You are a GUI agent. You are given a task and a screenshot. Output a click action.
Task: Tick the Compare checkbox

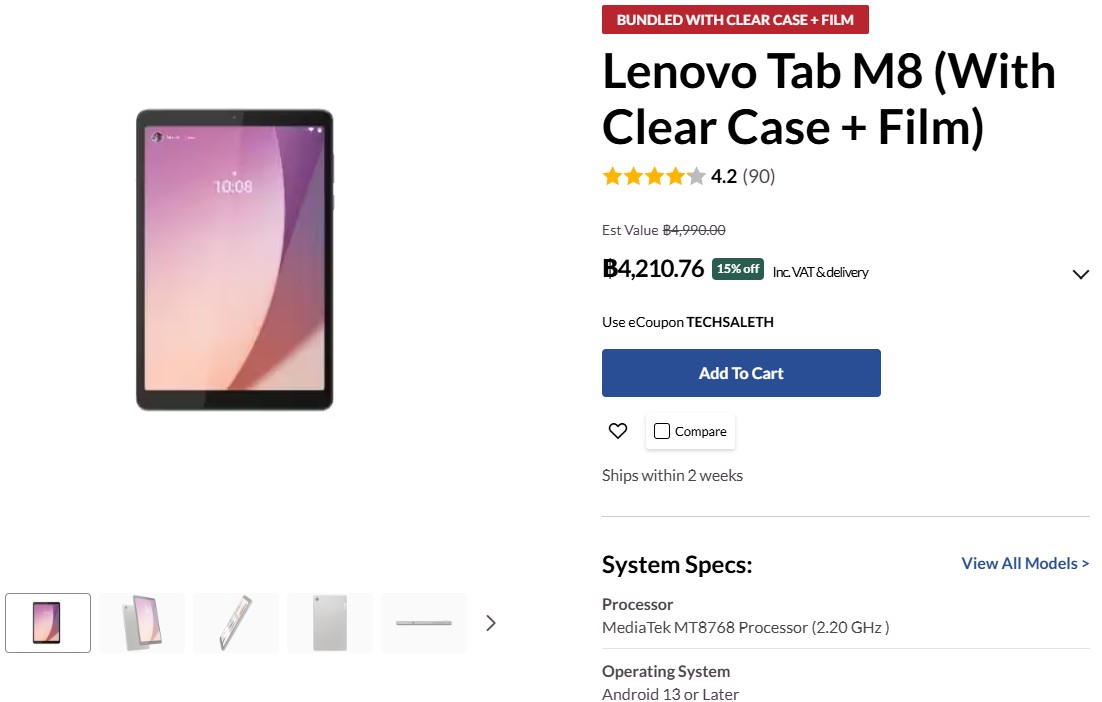(x=661, y=431)
